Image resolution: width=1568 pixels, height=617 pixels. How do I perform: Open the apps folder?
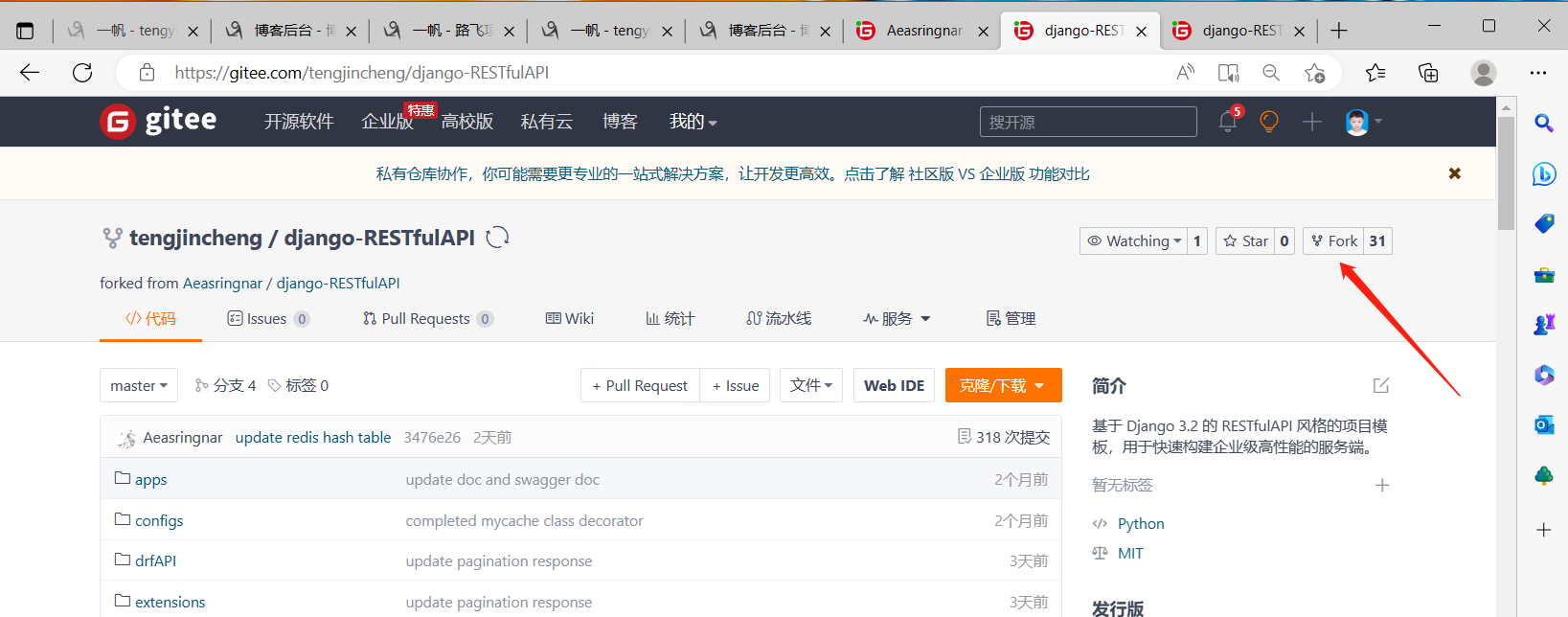pyautogui.click(x=150, y=479)
